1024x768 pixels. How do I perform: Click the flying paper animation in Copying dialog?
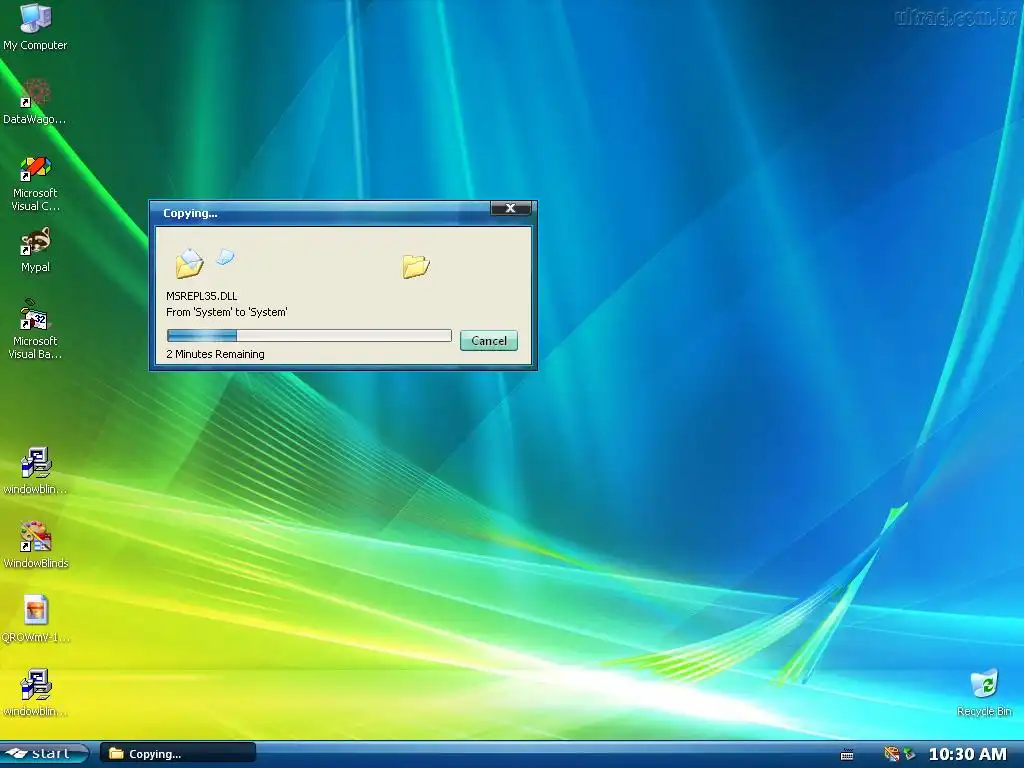pyautogui.click(x=225, y=257)
